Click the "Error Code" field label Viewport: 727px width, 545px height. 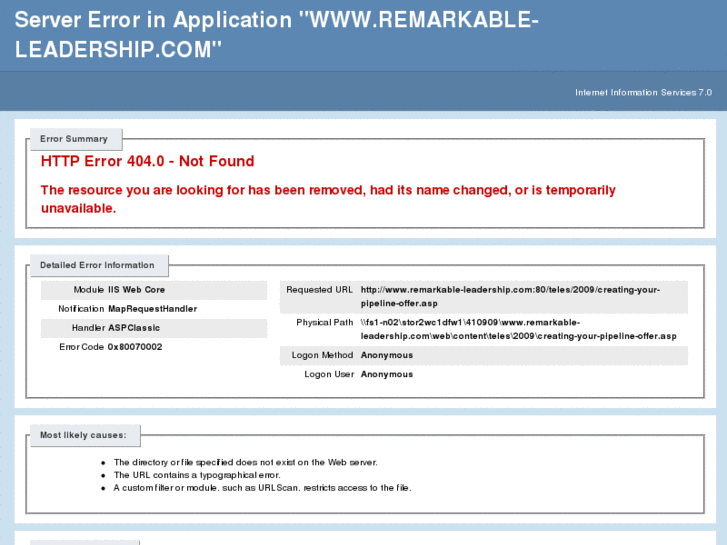[82, 347]
